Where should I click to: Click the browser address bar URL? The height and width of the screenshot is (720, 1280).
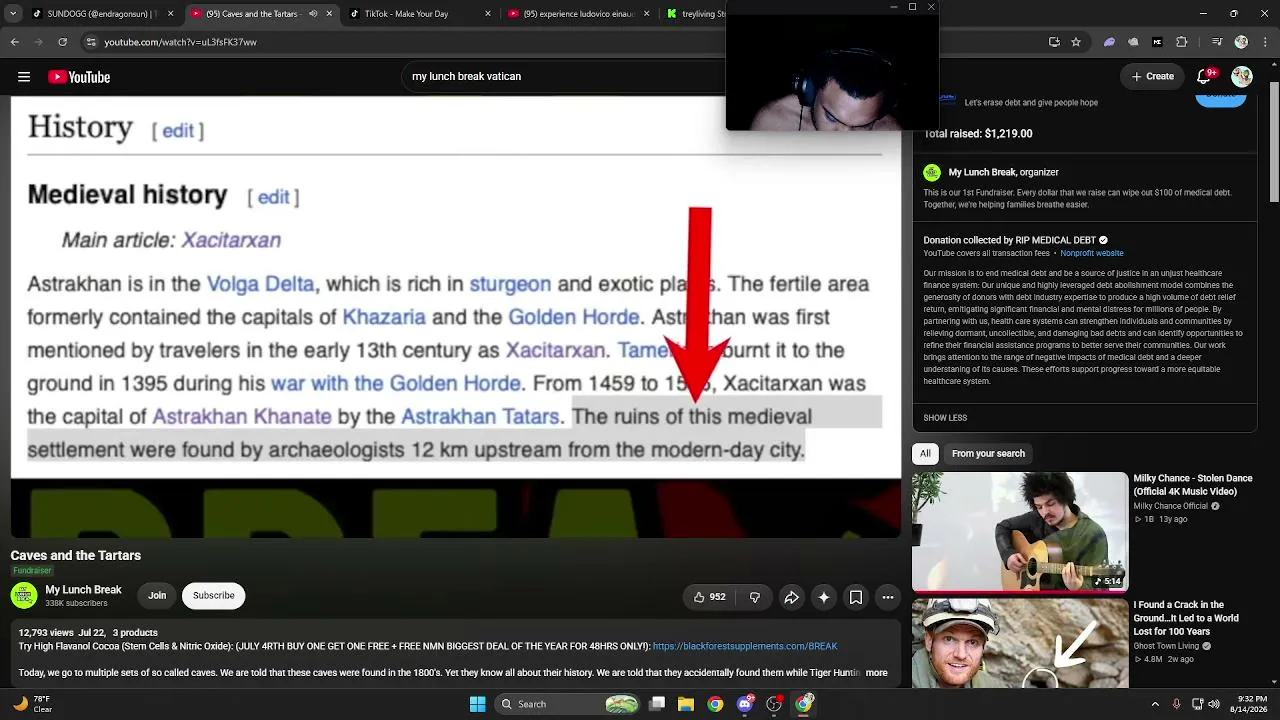(x=181, y=42)
